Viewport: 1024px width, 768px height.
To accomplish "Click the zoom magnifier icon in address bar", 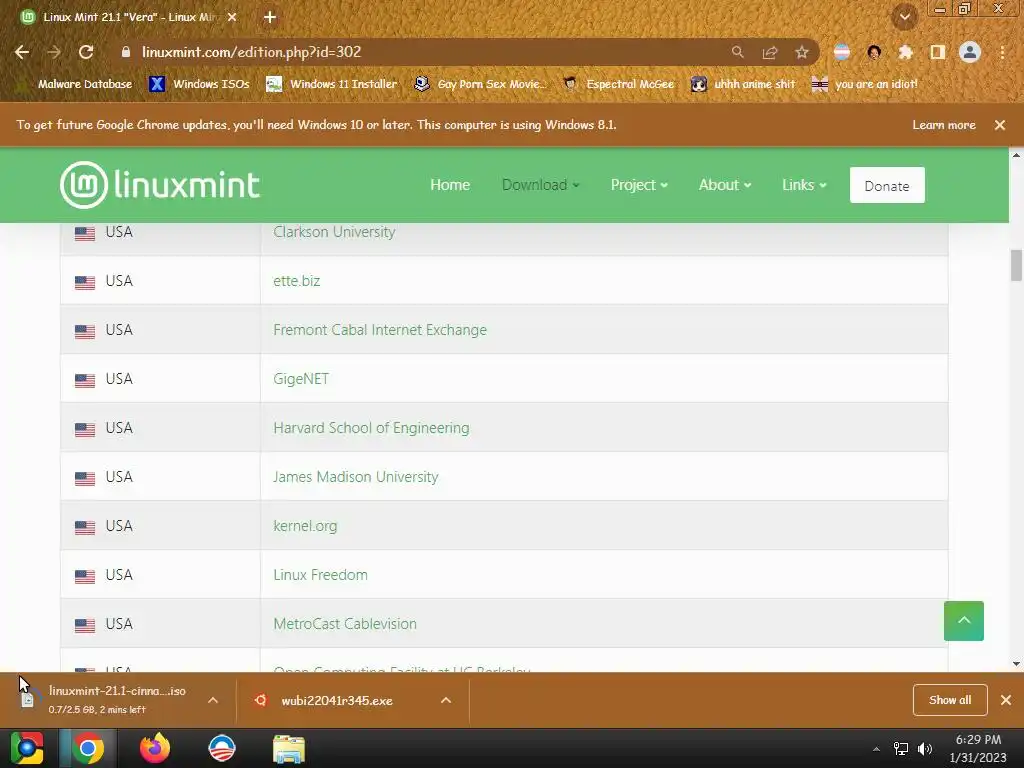I will [x=737, y=52].
